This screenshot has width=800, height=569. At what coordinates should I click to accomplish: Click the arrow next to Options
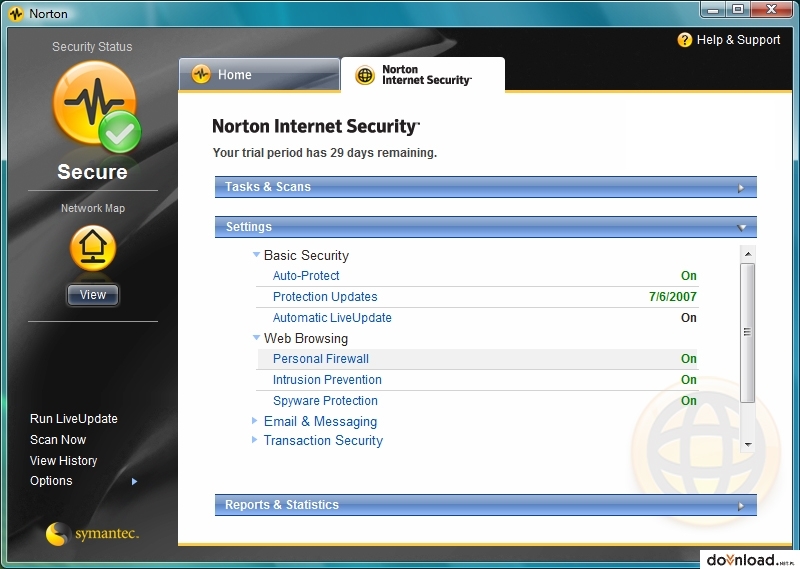pos(134,481)
